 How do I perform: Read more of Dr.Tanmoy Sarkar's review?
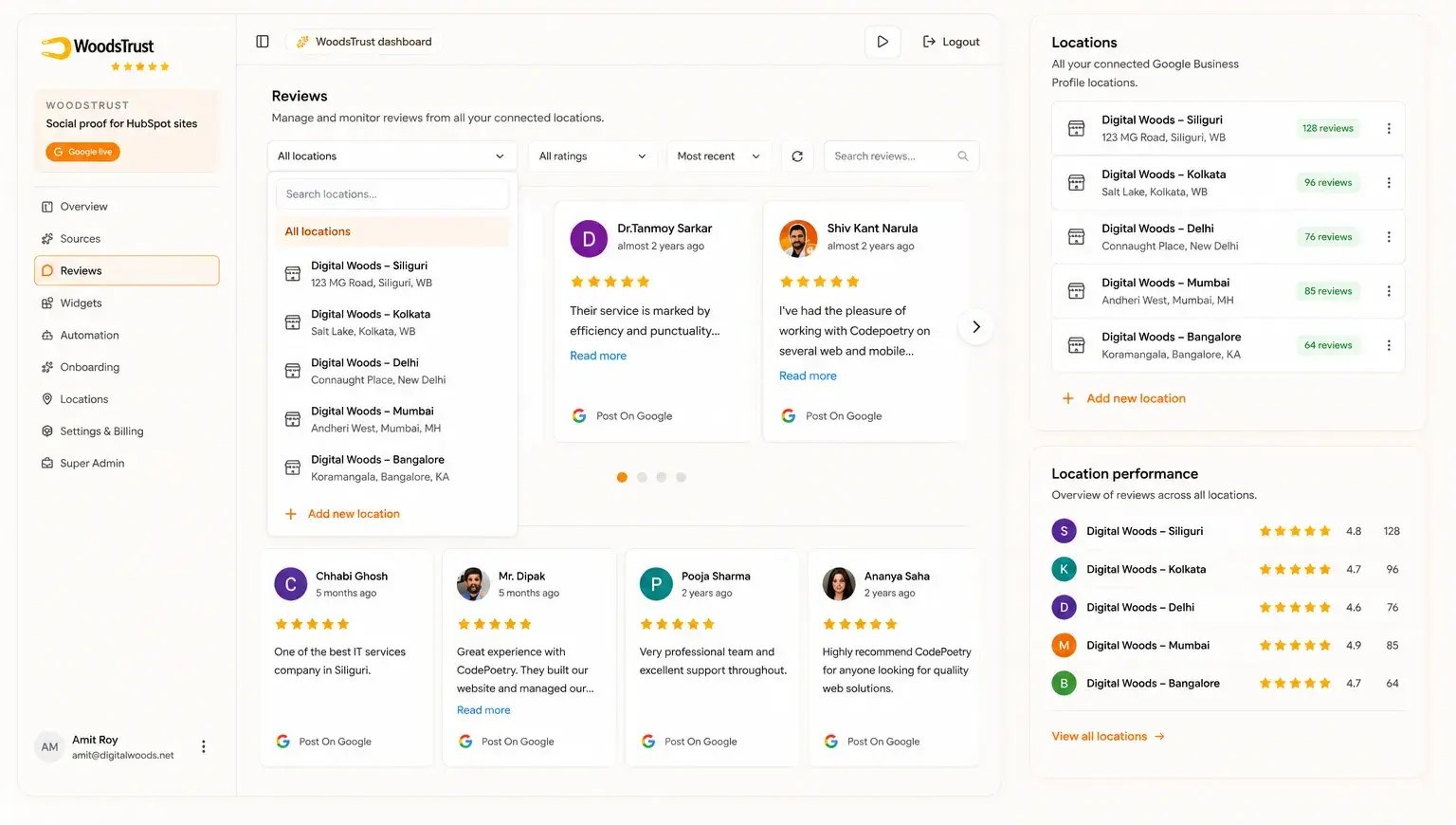click(x=598, y=356)
